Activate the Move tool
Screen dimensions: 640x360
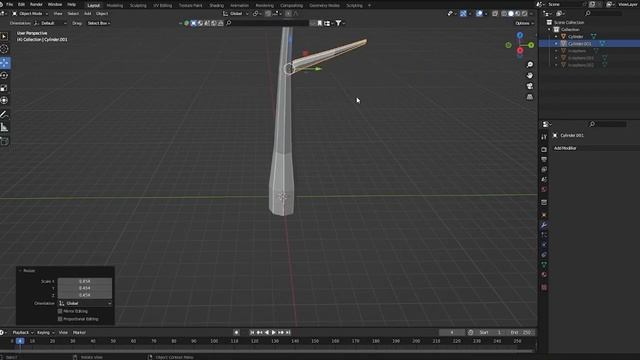4,62
